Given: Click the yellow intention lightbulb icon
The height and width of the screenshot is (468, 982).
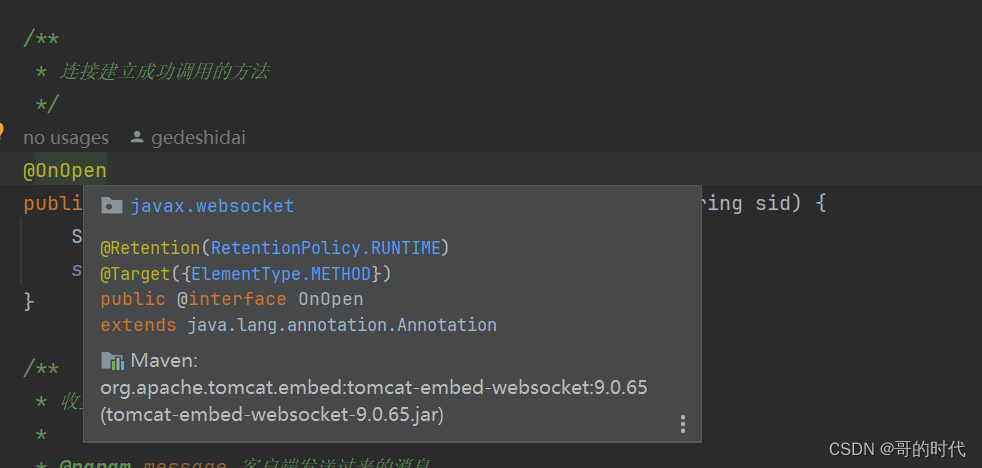Looking at the screenshot, I should [x=2, y=131].
